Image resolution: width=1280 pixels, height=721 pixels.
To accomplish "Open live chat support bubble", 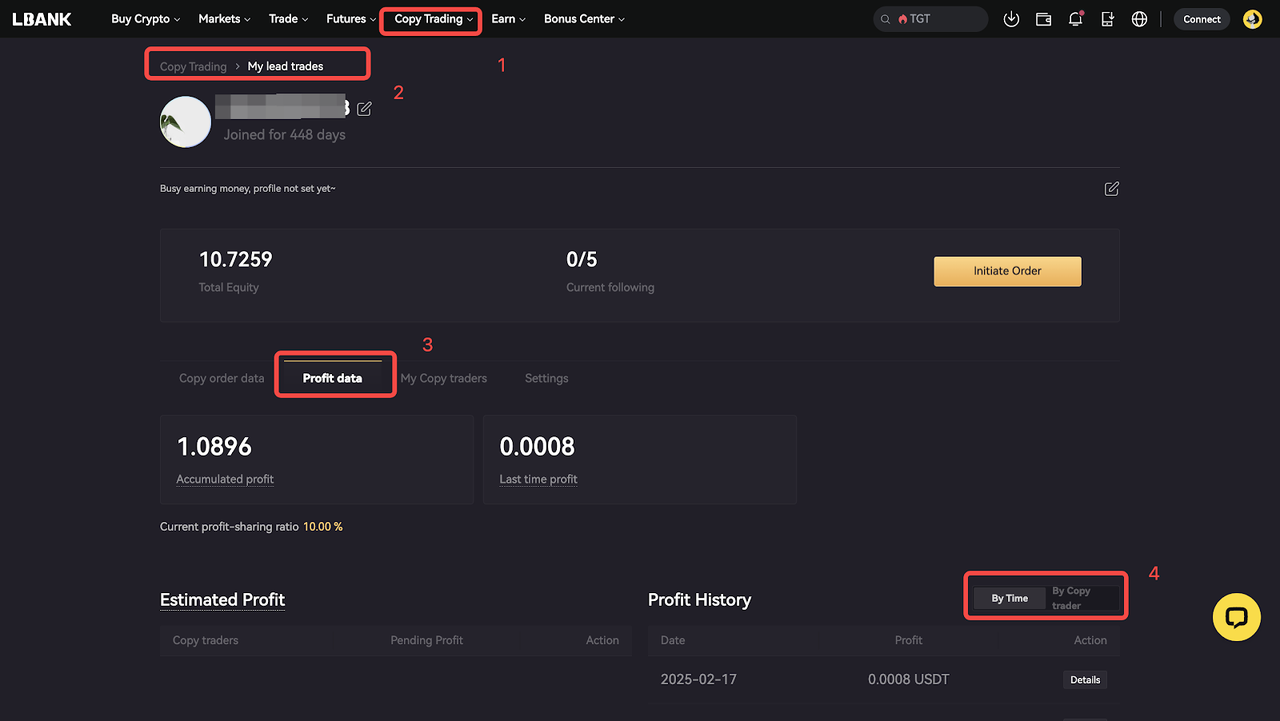I will pos(1236,617).
